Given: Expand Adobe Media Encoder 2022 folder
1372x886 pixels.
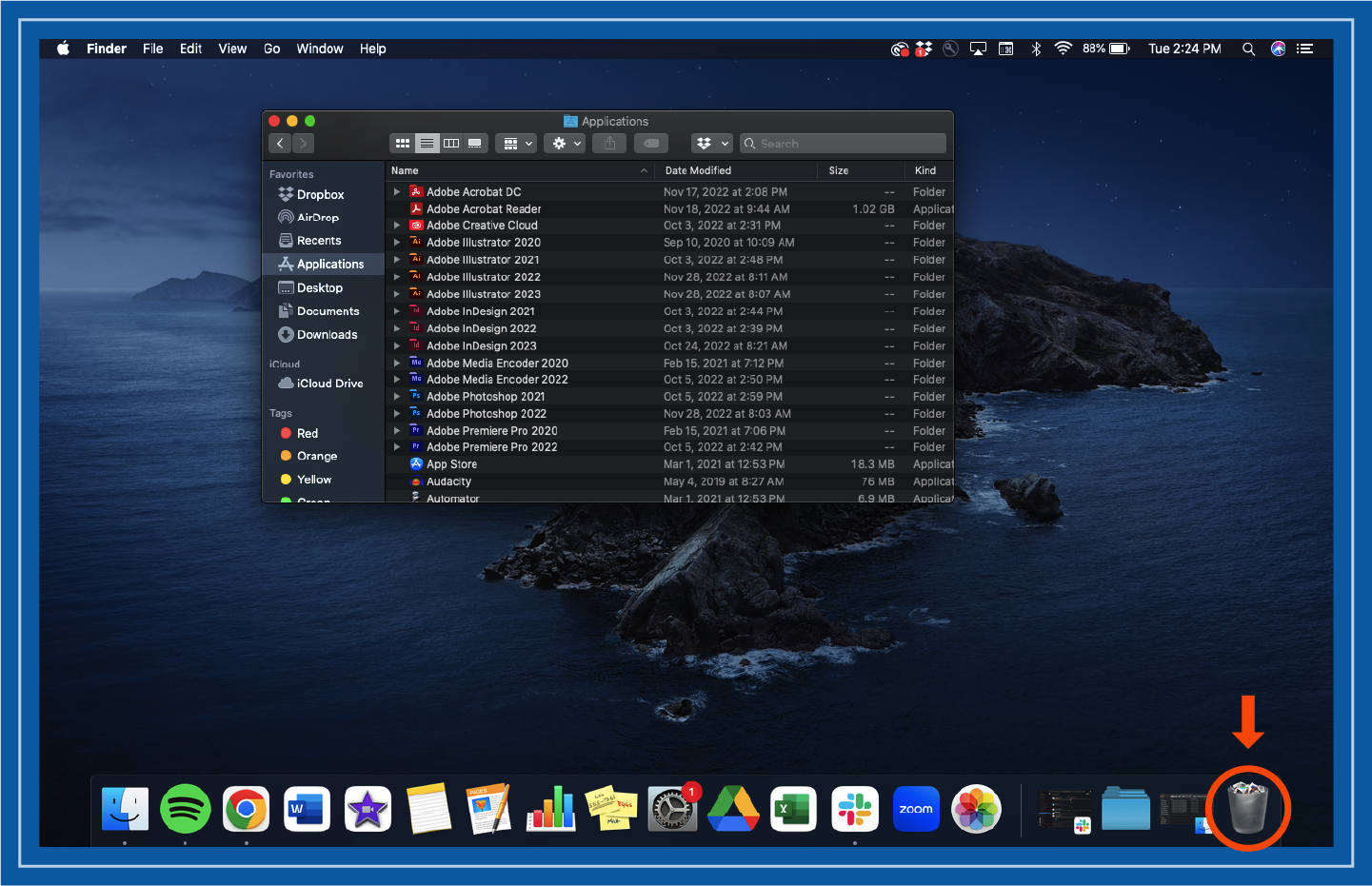Looking at the screenshot, I should 397,380.
